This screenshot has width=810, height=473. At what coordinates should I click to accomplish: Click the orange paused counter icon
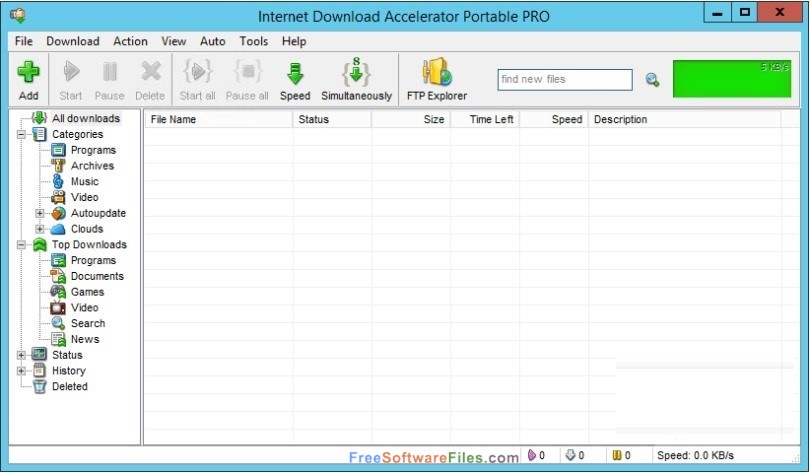(x=617, y=455)
